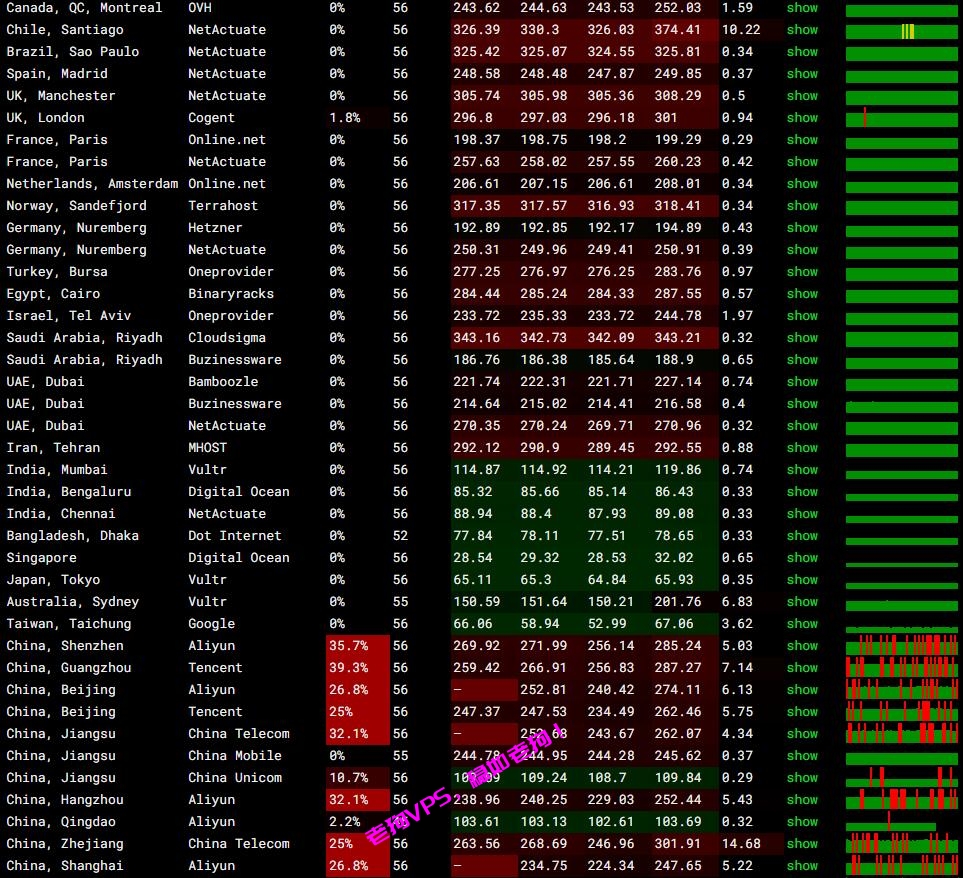This screenshot has height=878, width=963.
Task: Click show for Taiwan, Taichung Google
Action: [802, 624]
